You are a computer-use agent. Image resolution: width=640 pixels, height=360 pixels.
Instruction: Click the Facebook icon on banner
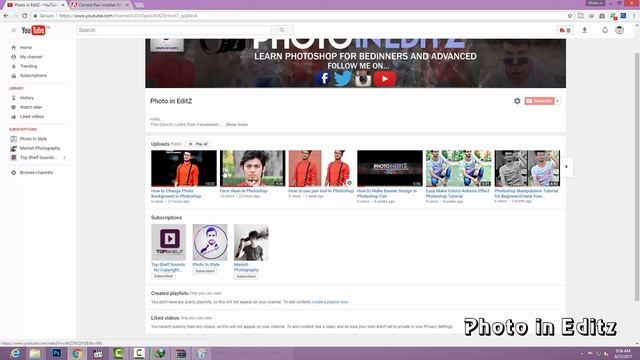pyautogui.click(x=323, y=78)
